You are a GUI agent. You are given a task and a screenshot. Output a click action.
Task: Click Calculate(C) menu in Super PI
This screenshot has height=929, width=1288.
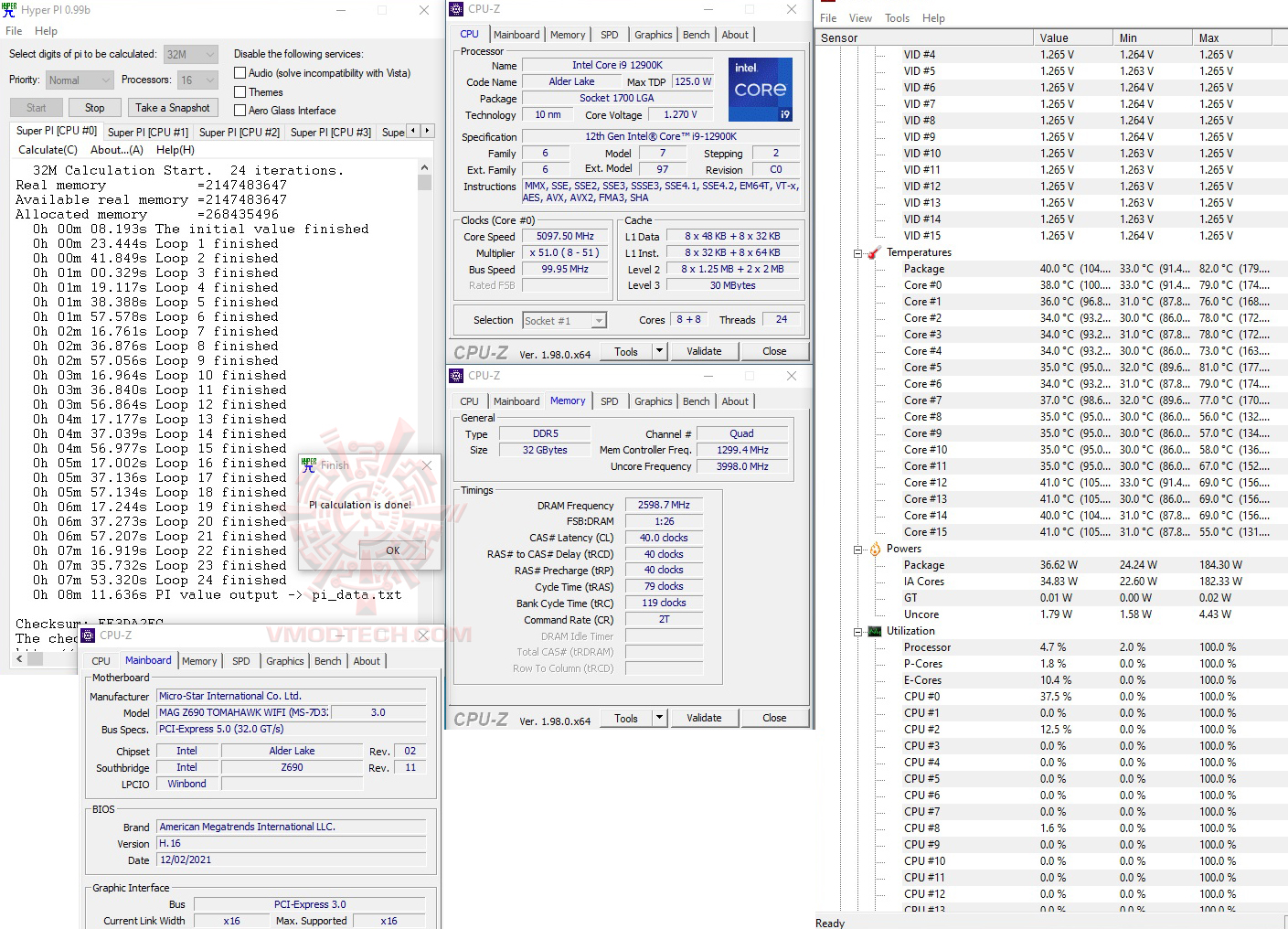coord(48,150)
